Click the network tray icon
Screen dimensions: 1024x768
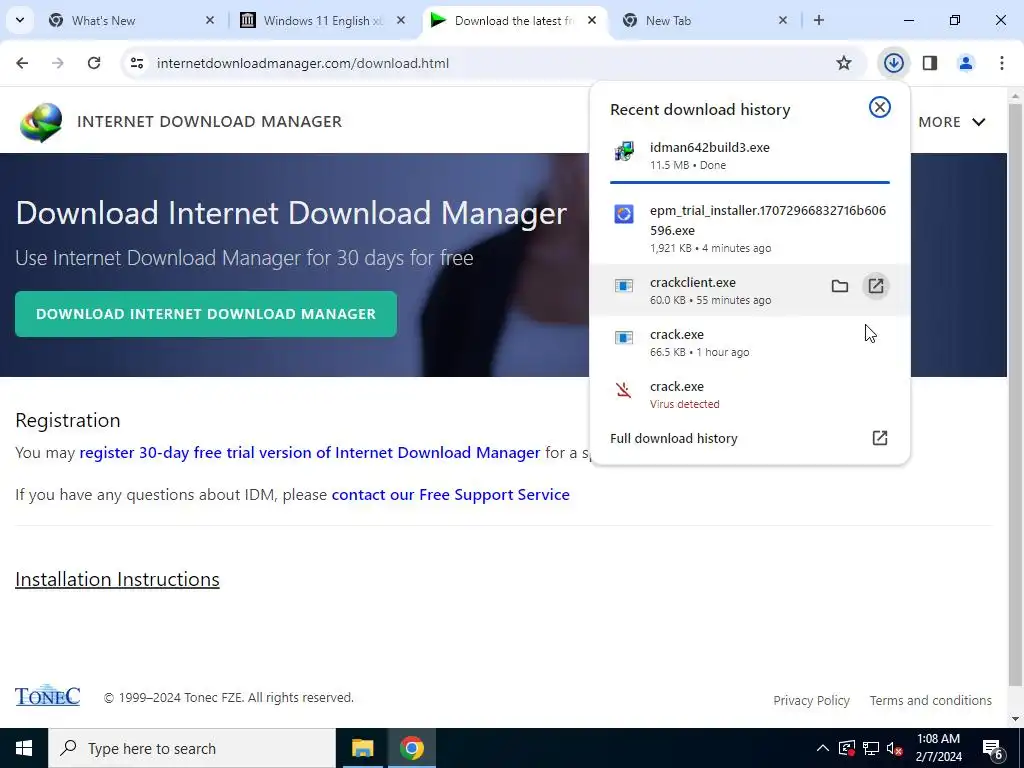(x=871, y=748)
